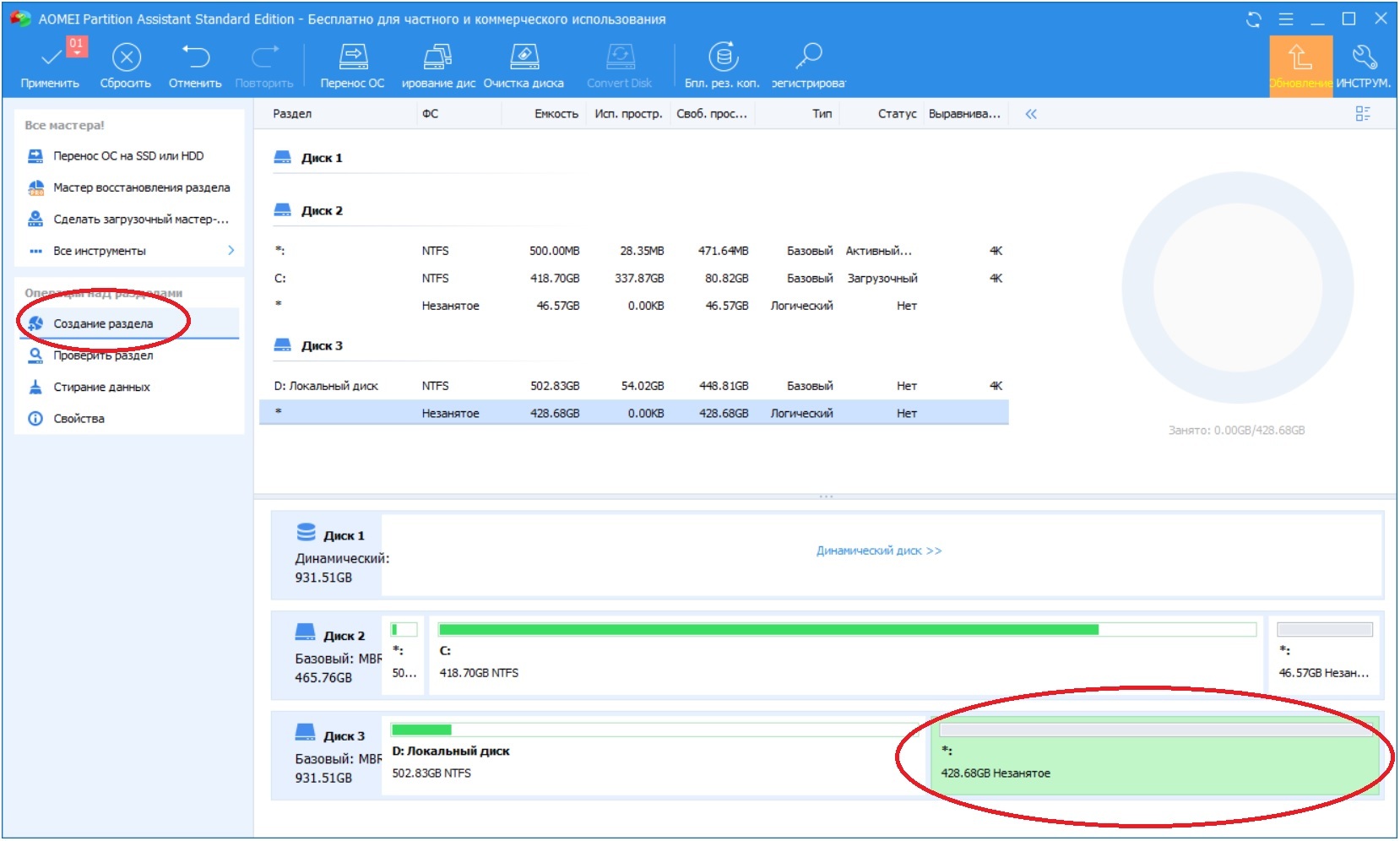This screenshot has width=1400, height=841.
Task: Expand Все инструменты submenu arrow
Action: coord(231,251)
